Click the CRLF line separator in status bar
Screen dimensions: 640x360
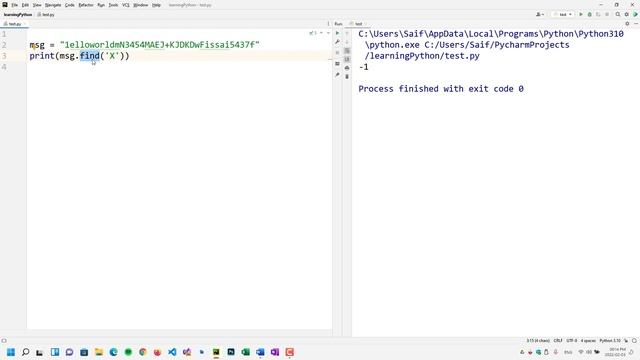[558, 340]
